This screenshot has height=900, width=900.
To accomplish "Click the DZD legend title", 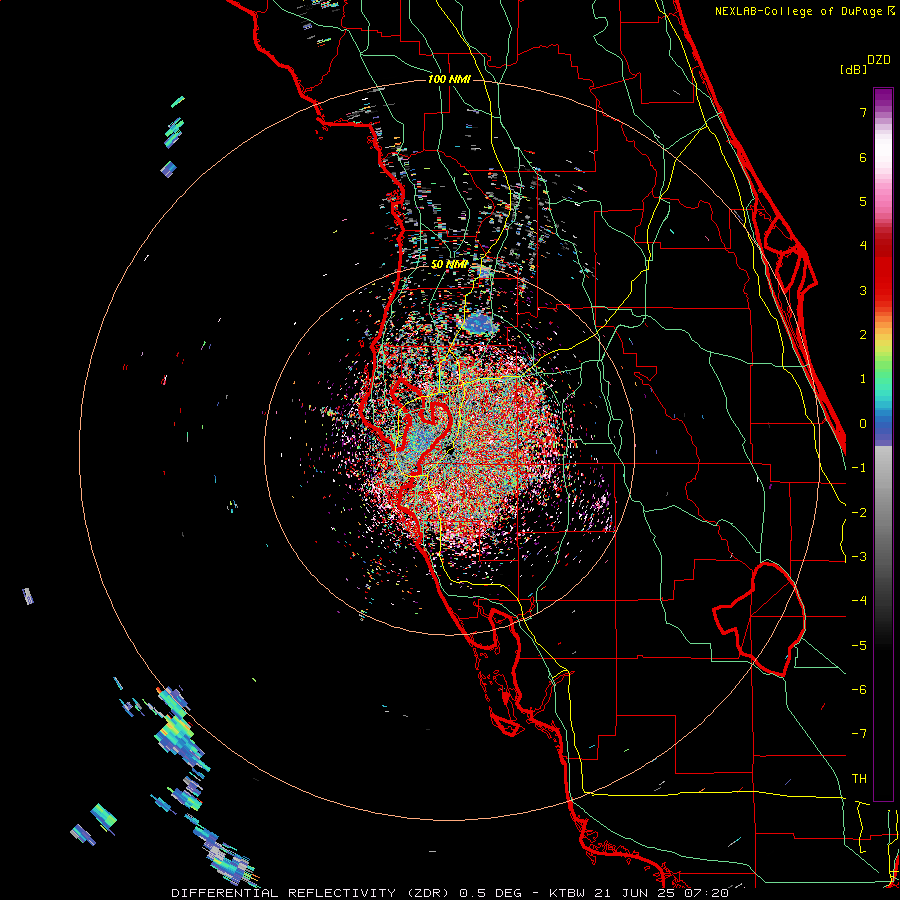I will tap(879, 60).
